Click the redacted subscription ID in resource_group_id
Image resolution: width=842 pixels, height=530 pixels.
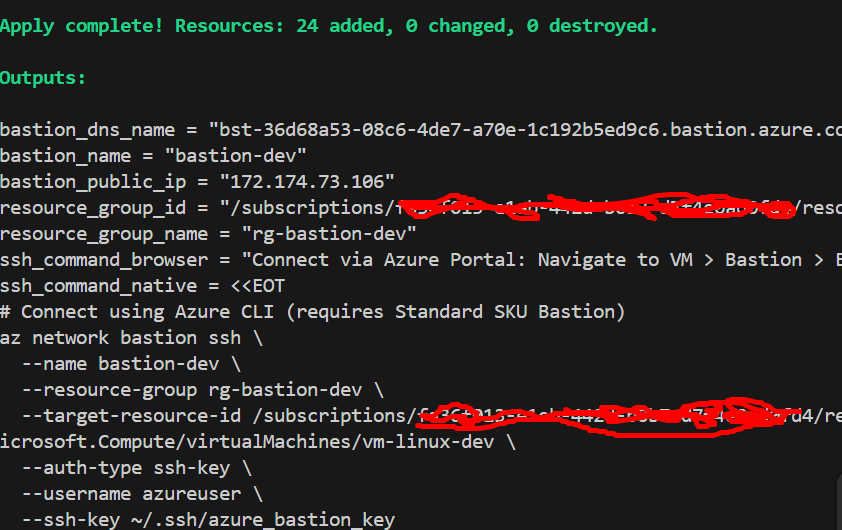tap(602, 207)
